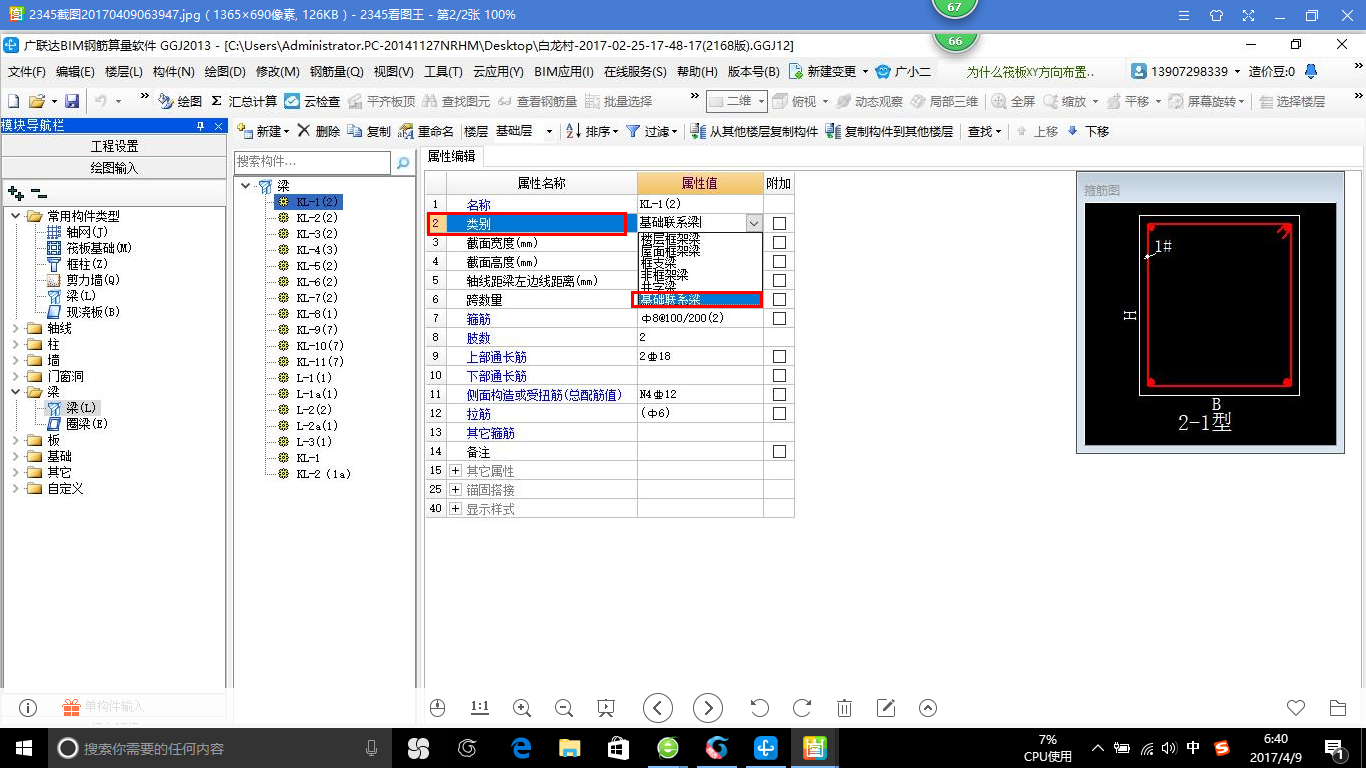This screenshot has width=1366, height=768.
Task: Expand 其它属性 row in property table
Action: coord(456,470)
